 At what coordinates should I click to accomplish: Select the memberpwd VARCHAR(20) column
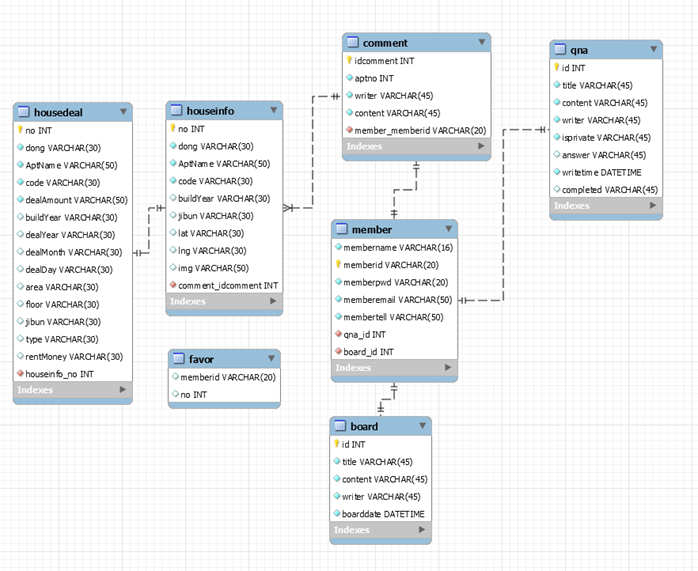coord(394,282)
